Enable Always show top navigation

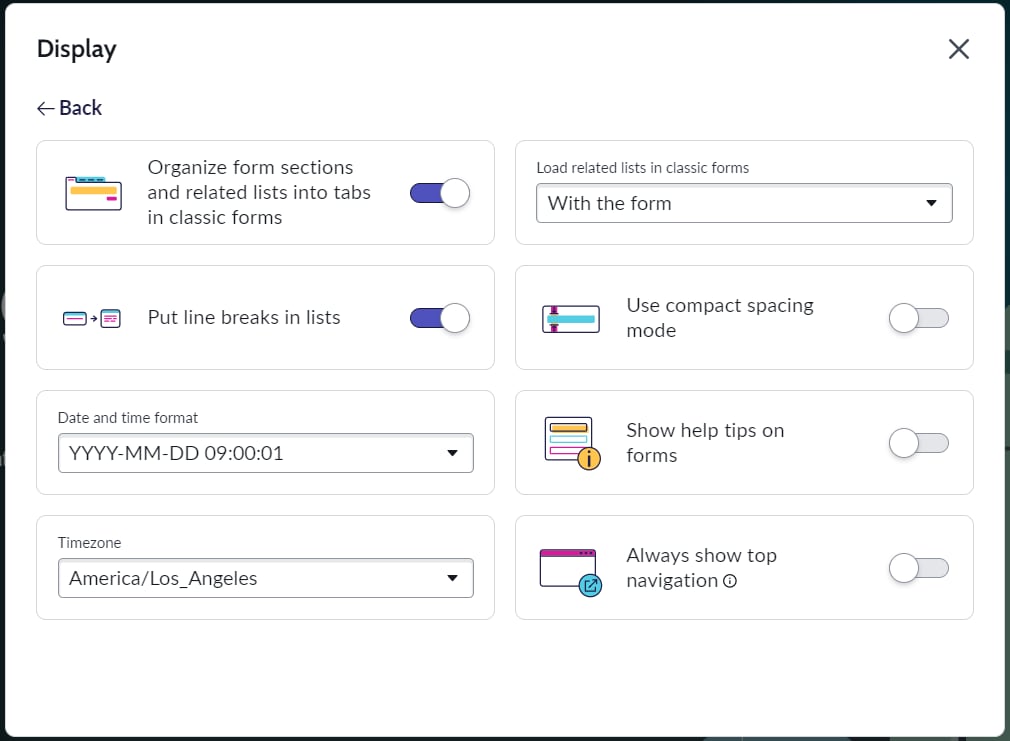point(919,567)
